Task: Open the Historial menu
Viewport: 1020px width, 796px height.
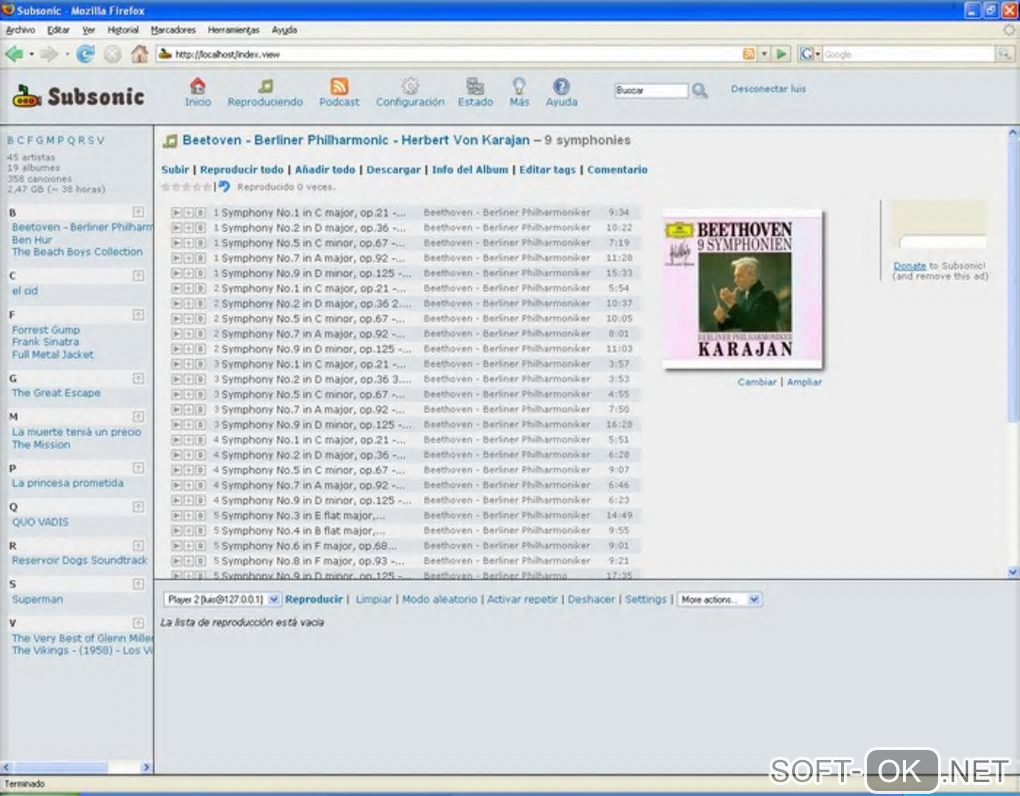Action: coord(123,30)
